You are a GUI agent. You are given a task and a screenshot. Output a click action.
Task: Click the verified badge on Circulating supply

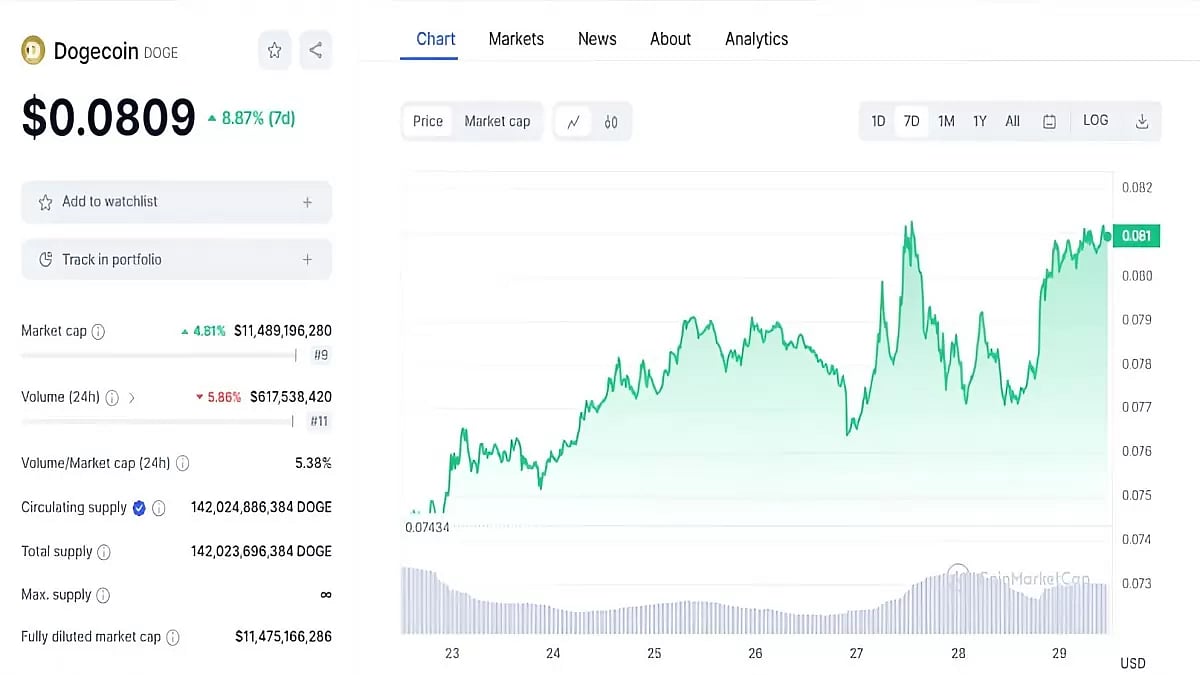tap(138, 507)
